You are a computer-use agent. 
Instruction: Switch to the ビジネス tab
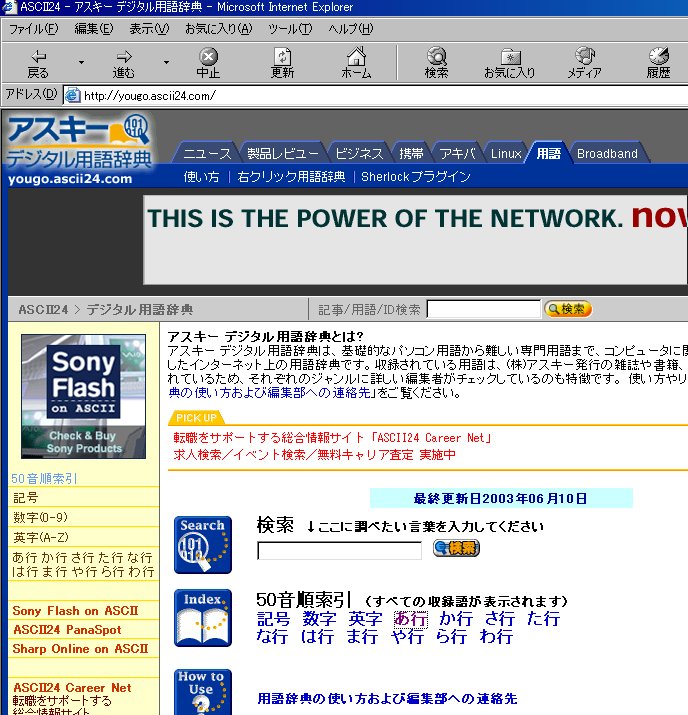click(359, 154)
